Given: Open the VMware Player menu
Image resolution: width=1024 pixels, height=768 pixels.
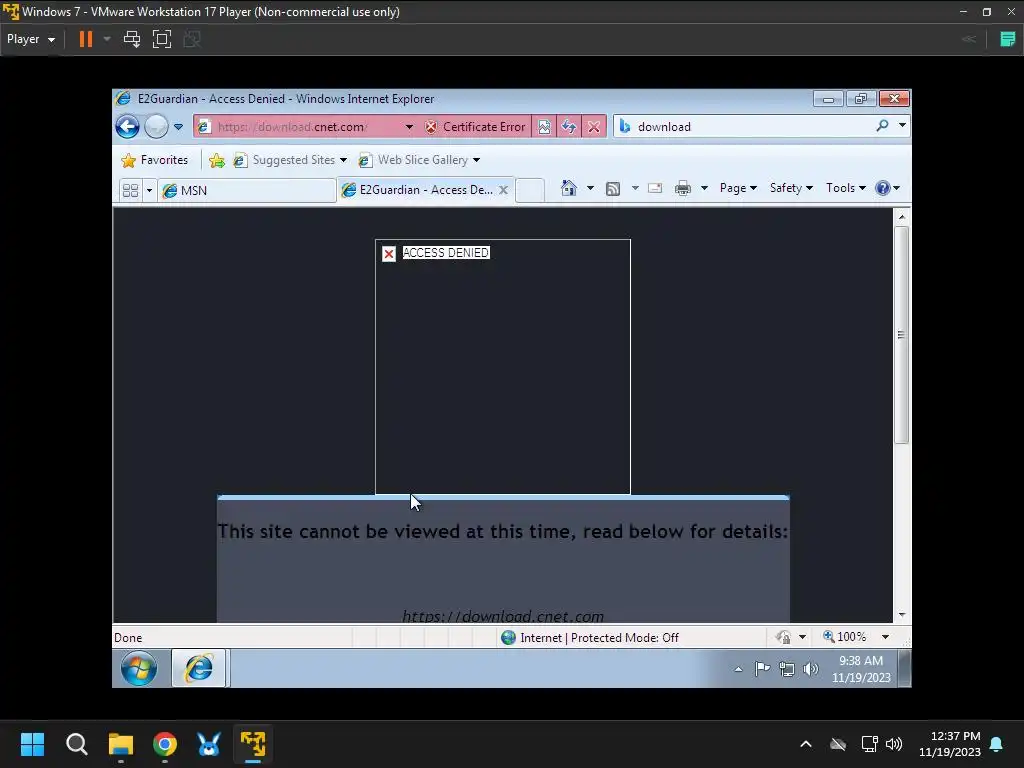Looking at the screenshot, I should pos(31,39).
